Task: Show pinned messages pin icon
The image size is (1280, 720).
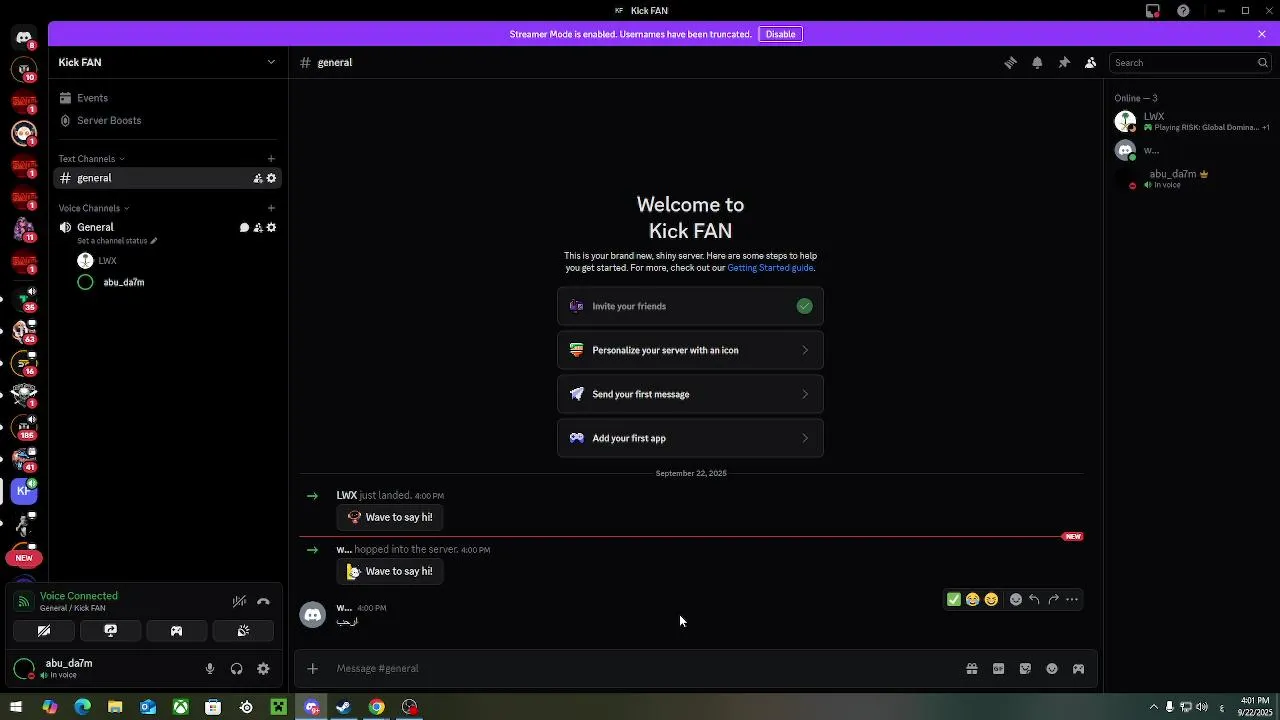Action: point(1064,62)
